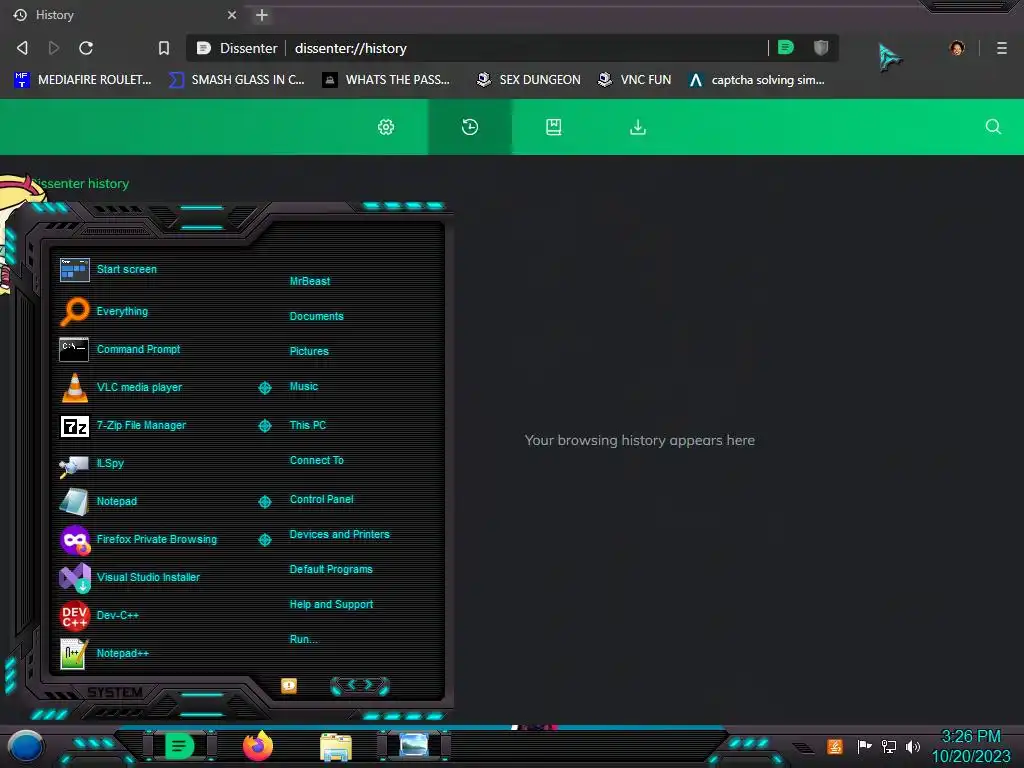1024x768 pixels.
Task: Open File Explorer from the taskbar
Action: (336, 746)
